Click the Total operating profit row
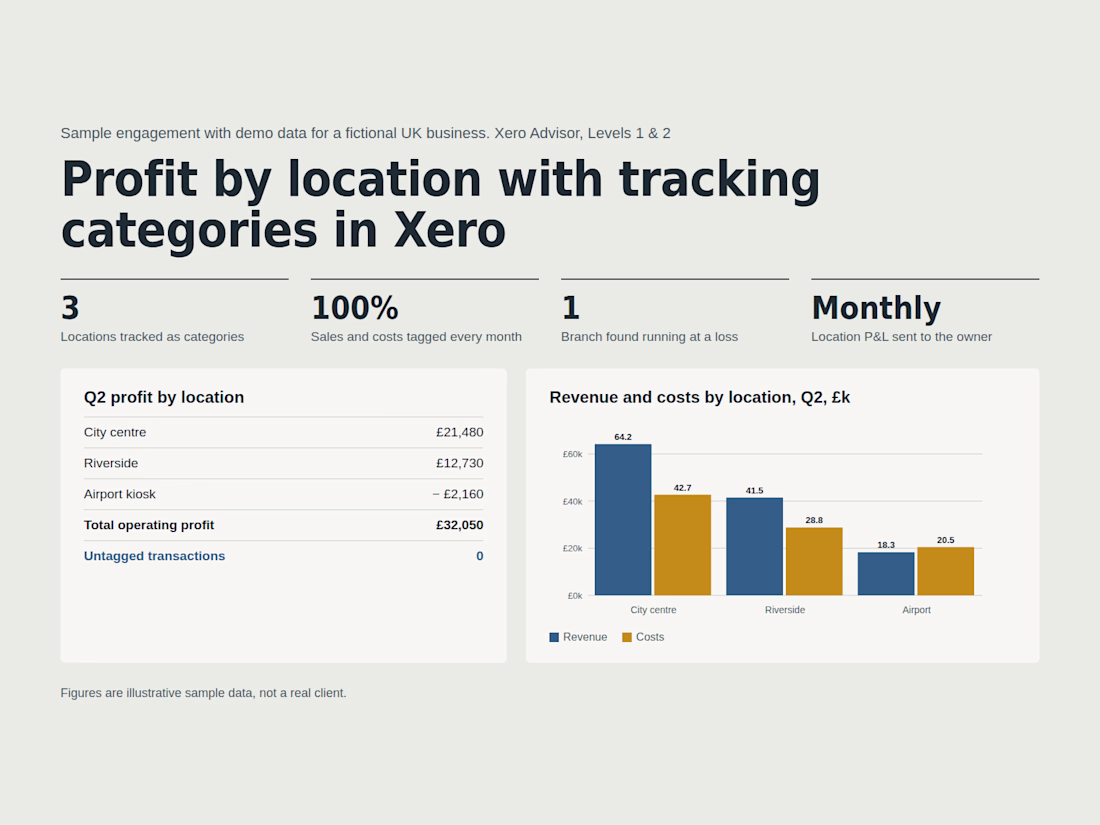Viewport: 1100px width, 825px height. (x=283, y=525)
